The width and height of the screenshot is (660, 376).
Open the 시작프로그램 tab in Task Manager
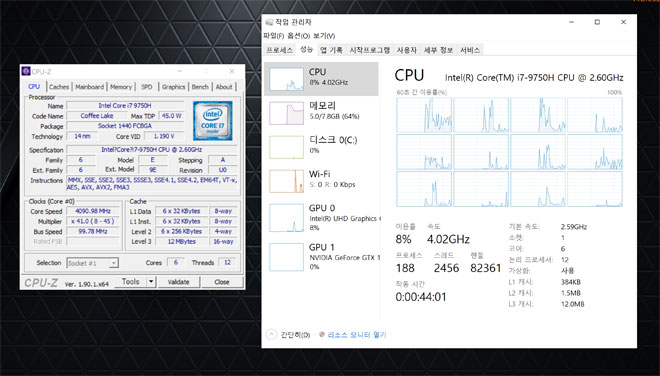pos(370,50)
